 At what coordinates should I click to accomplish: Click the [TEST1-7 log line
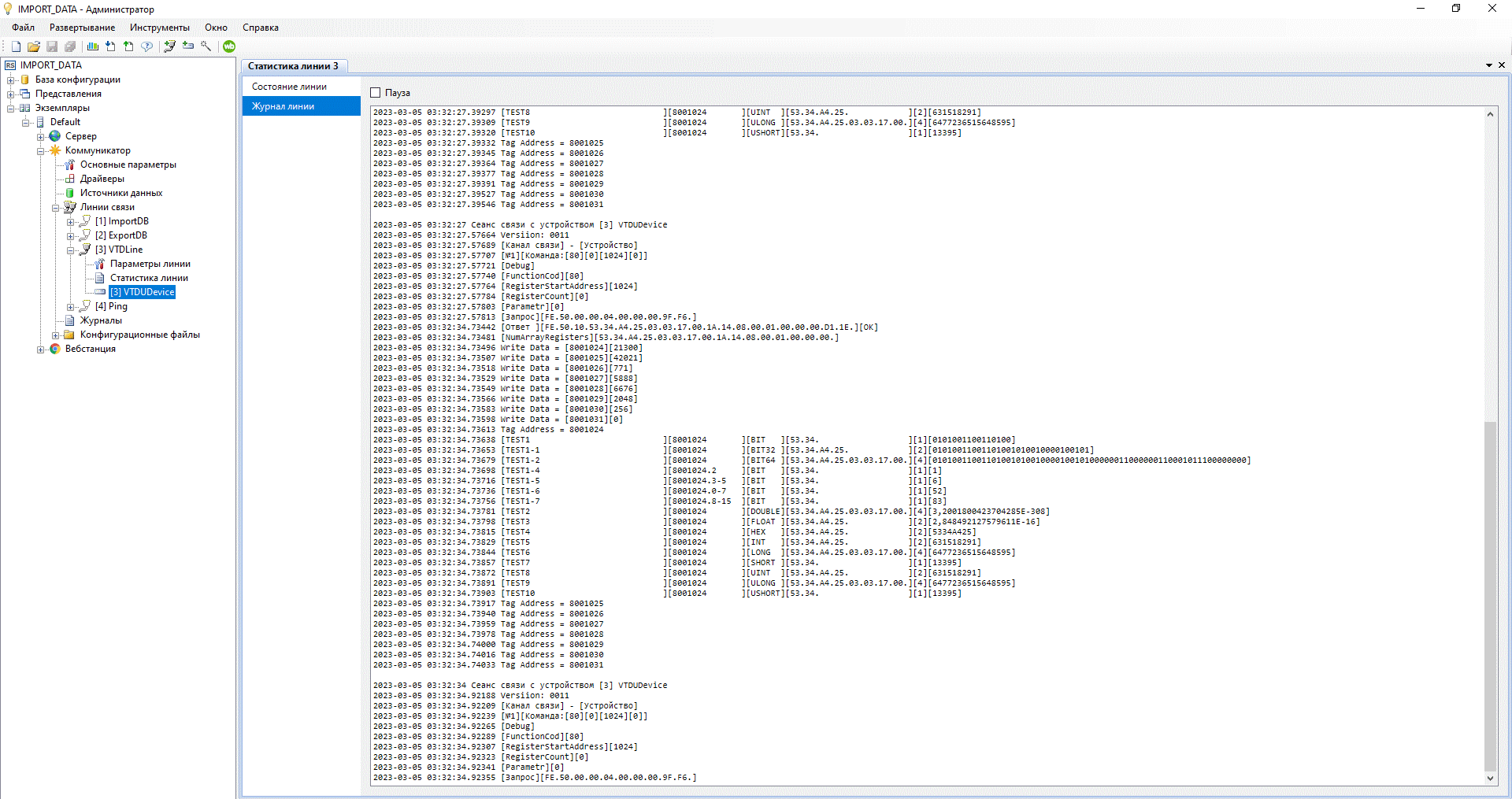point(659,501)
